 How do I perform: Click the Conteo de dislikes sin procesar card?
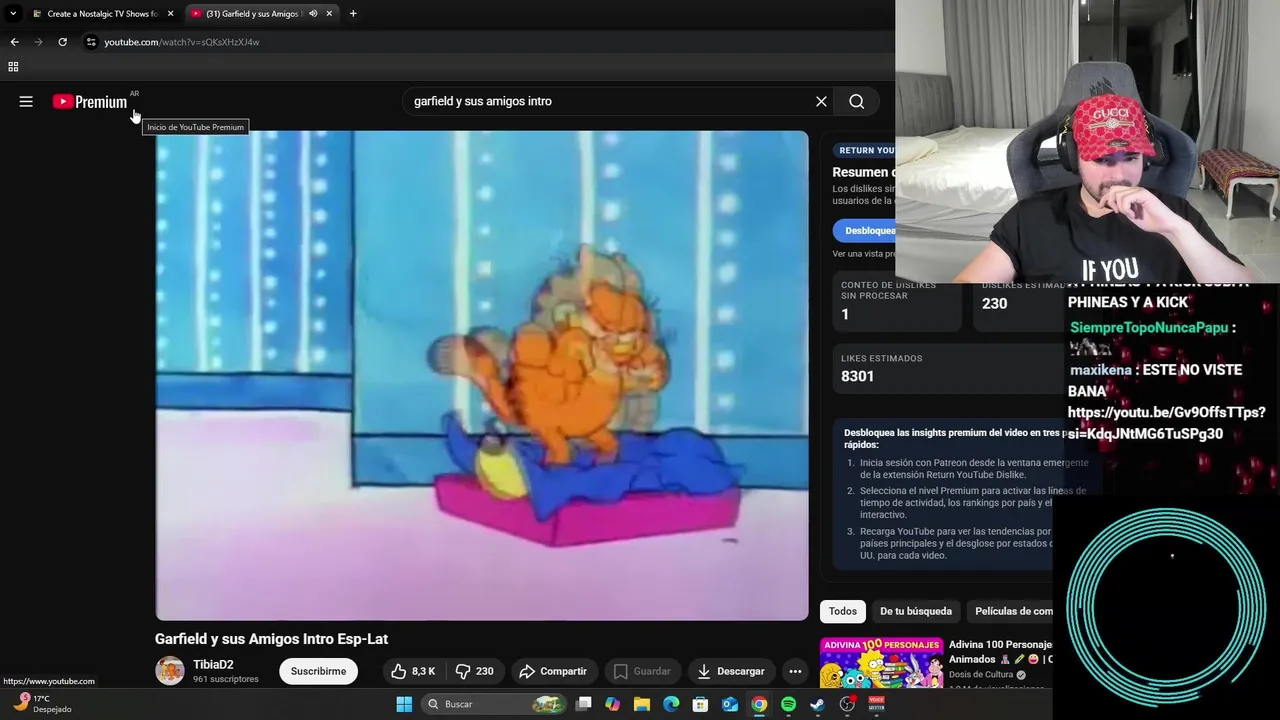pos(897,302)
